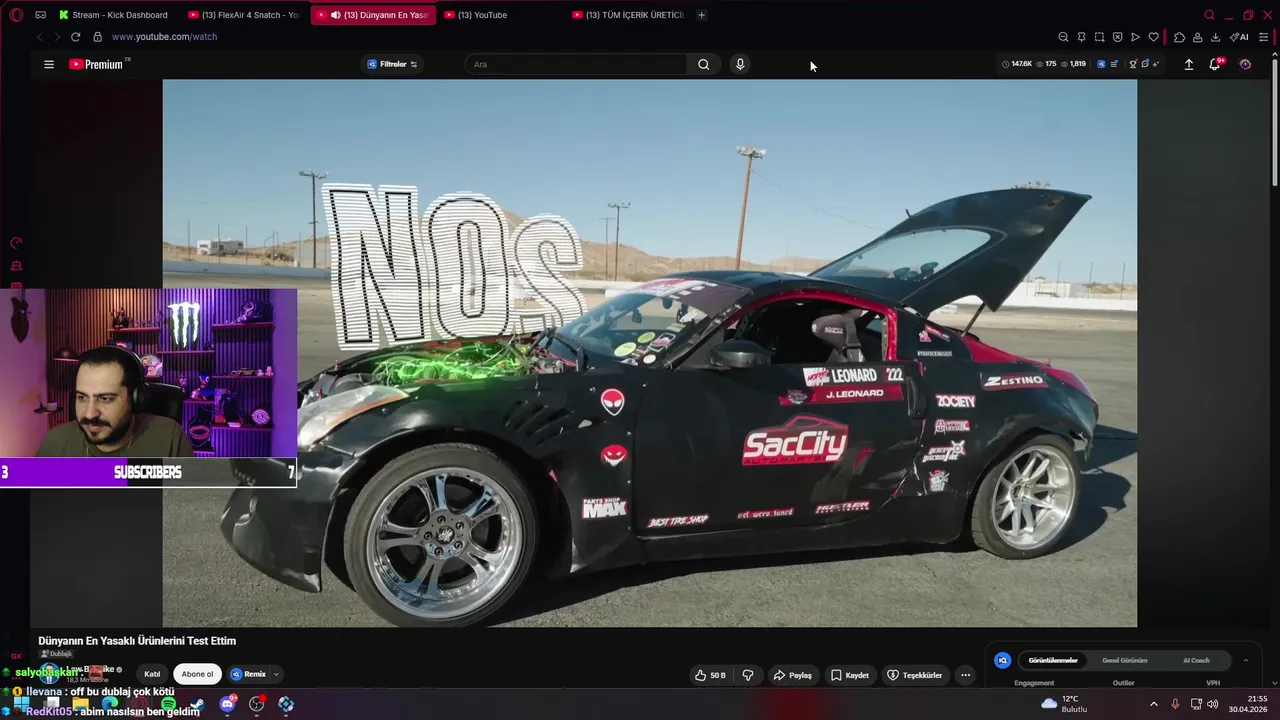Click the Remix button

pos(248,674)
